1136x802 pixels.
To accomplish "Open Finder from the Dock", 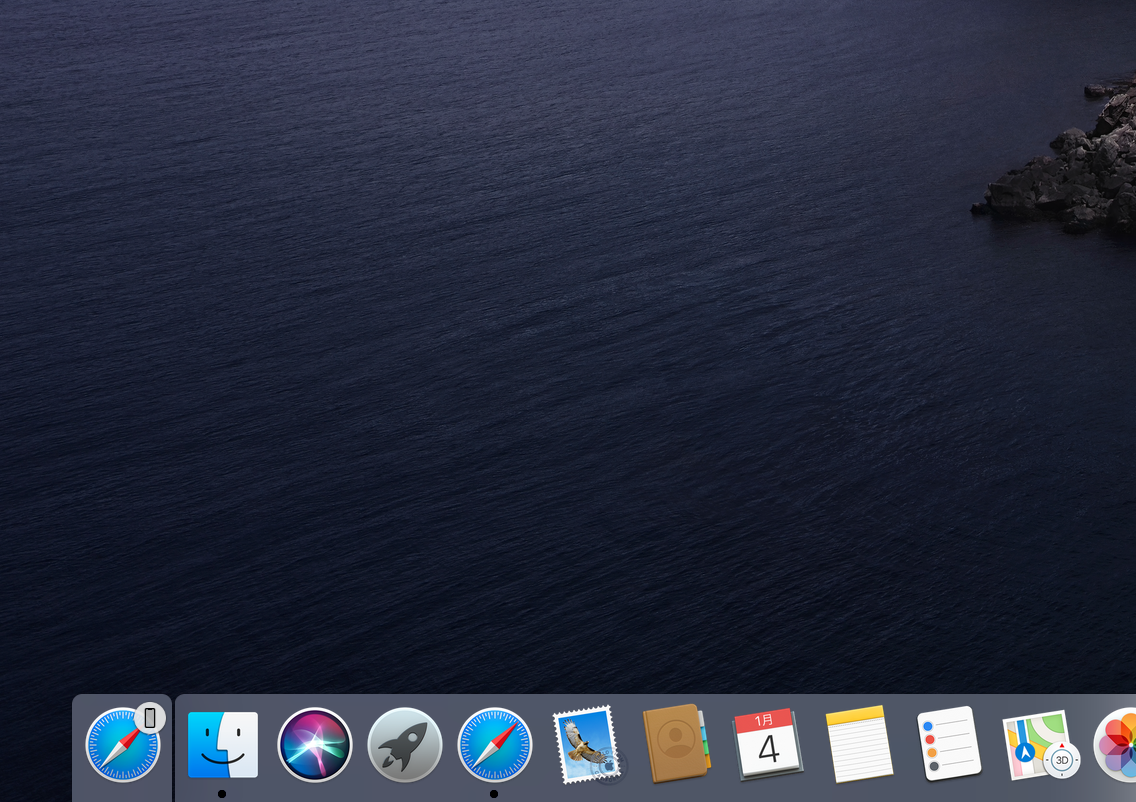I will pos(222,745).
